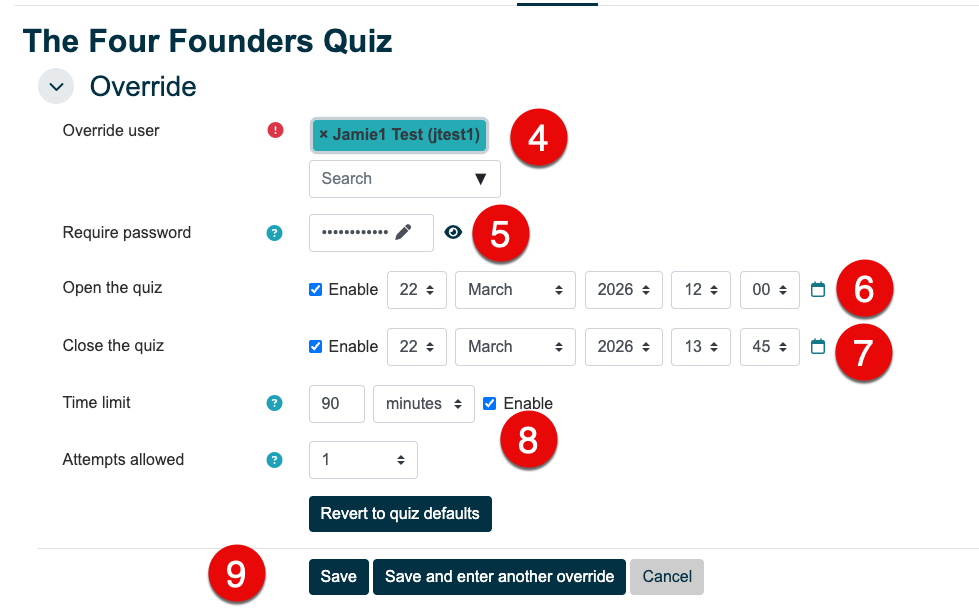Click the Attempts allowed help icon
The height and width of the screenshot is (614, 979).
(x=275, y=460)
